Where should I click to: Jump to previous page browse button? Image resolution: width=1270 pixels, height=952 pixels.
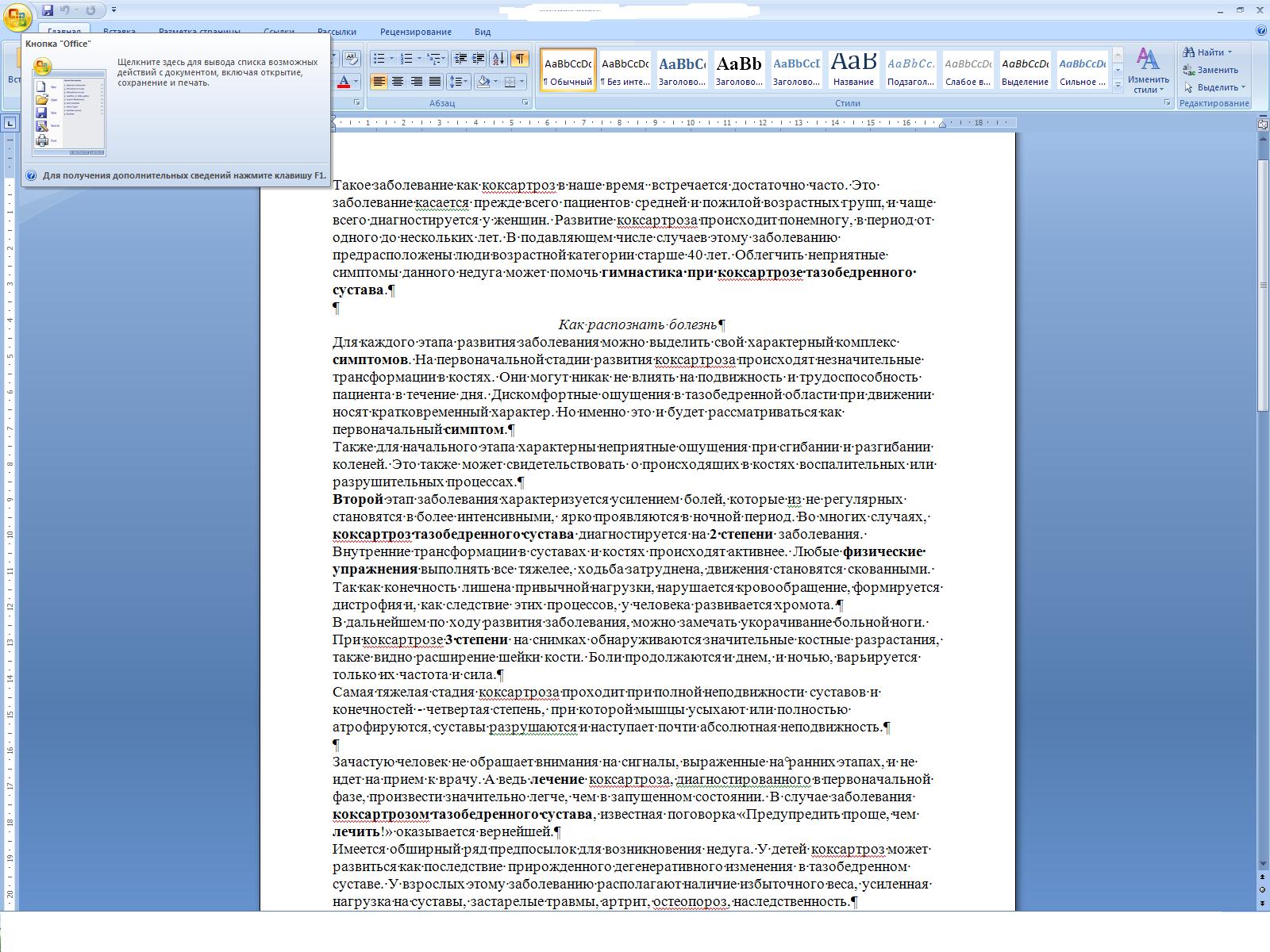click(1262, 877)
